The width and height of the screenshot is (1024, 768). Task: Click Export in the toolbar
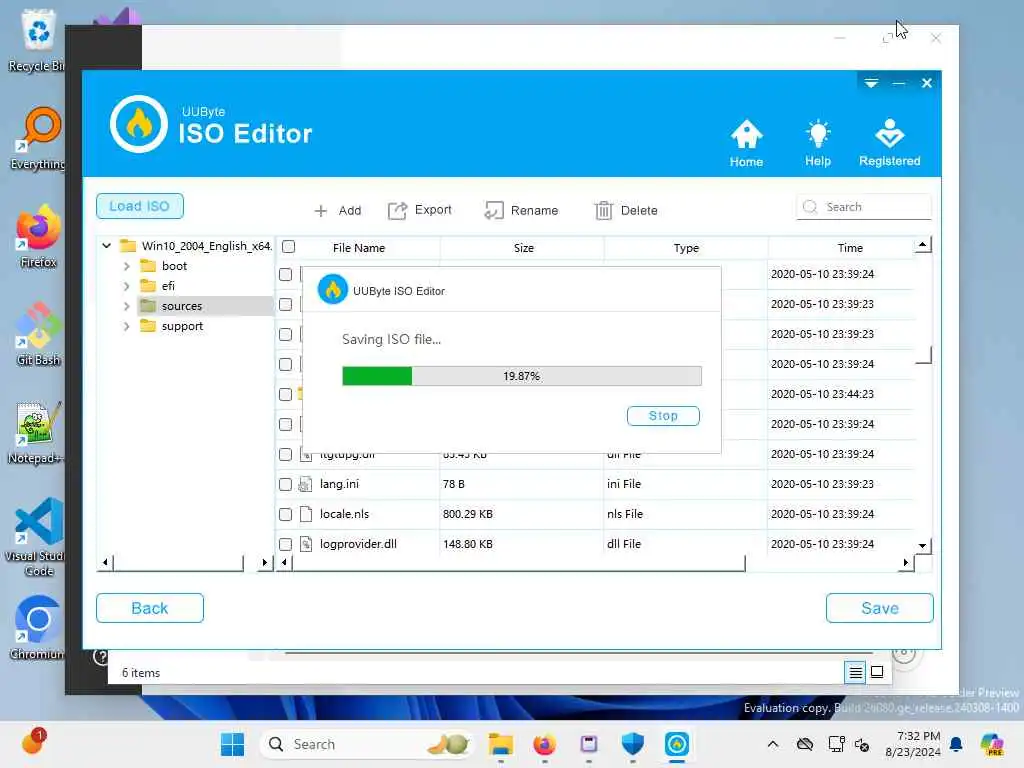coord(419,210)
